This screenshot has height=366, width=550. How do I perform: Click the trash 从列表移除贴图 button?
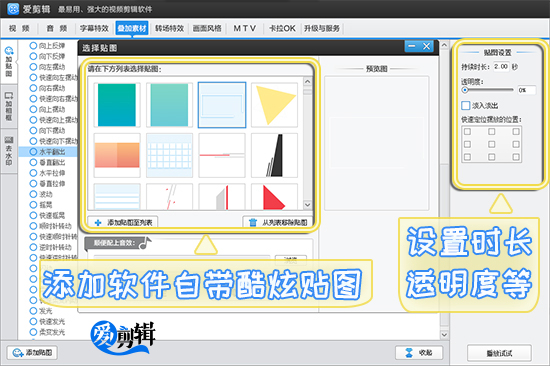point(277,222)
